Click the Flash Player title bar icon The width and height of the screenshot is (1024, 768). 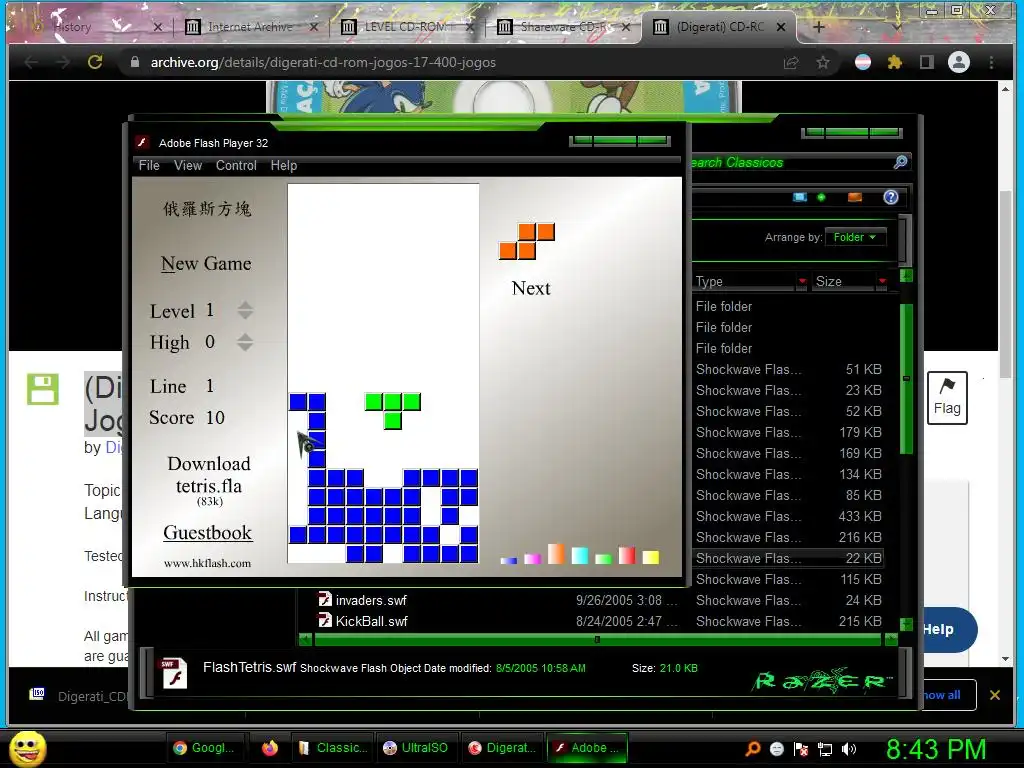pos(142,142)
